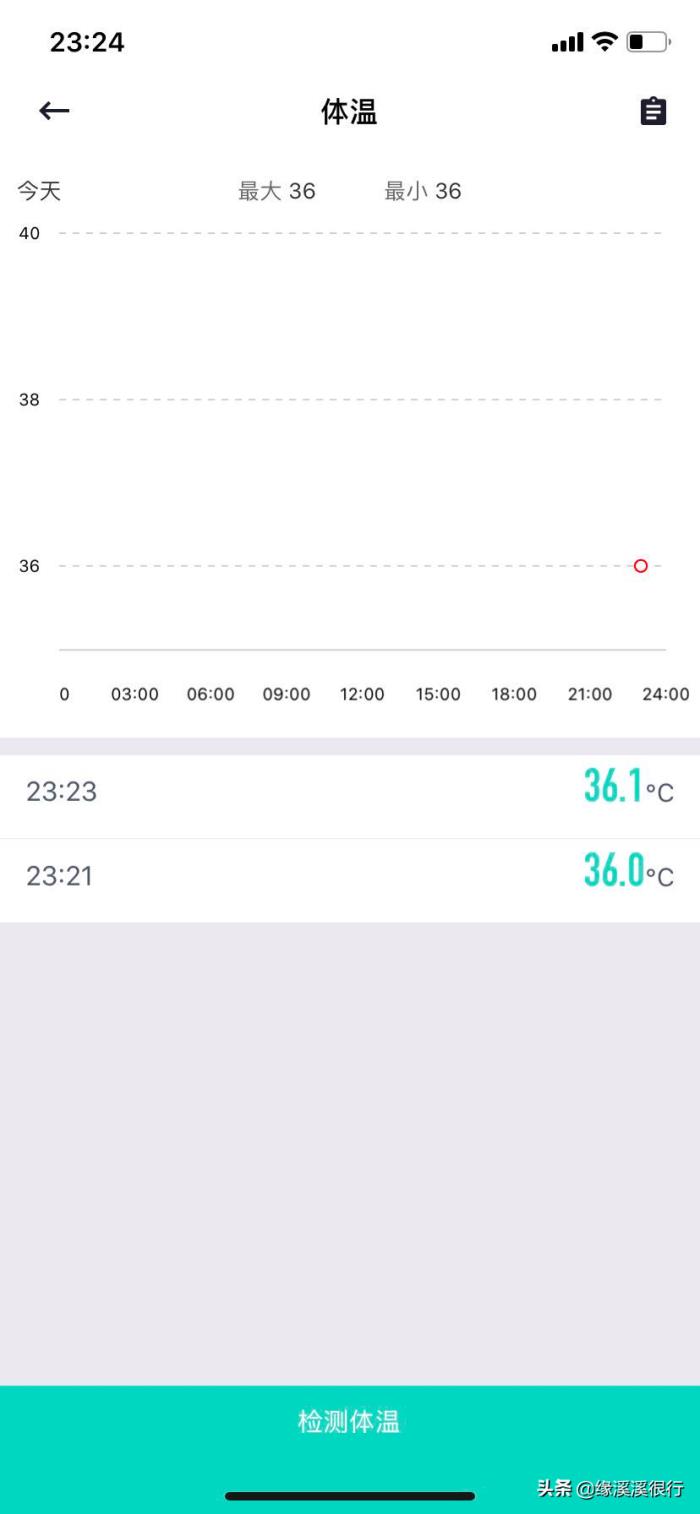700x1514 pixels.
Task: Tap the 体温 page title
Action: (349, 112)
